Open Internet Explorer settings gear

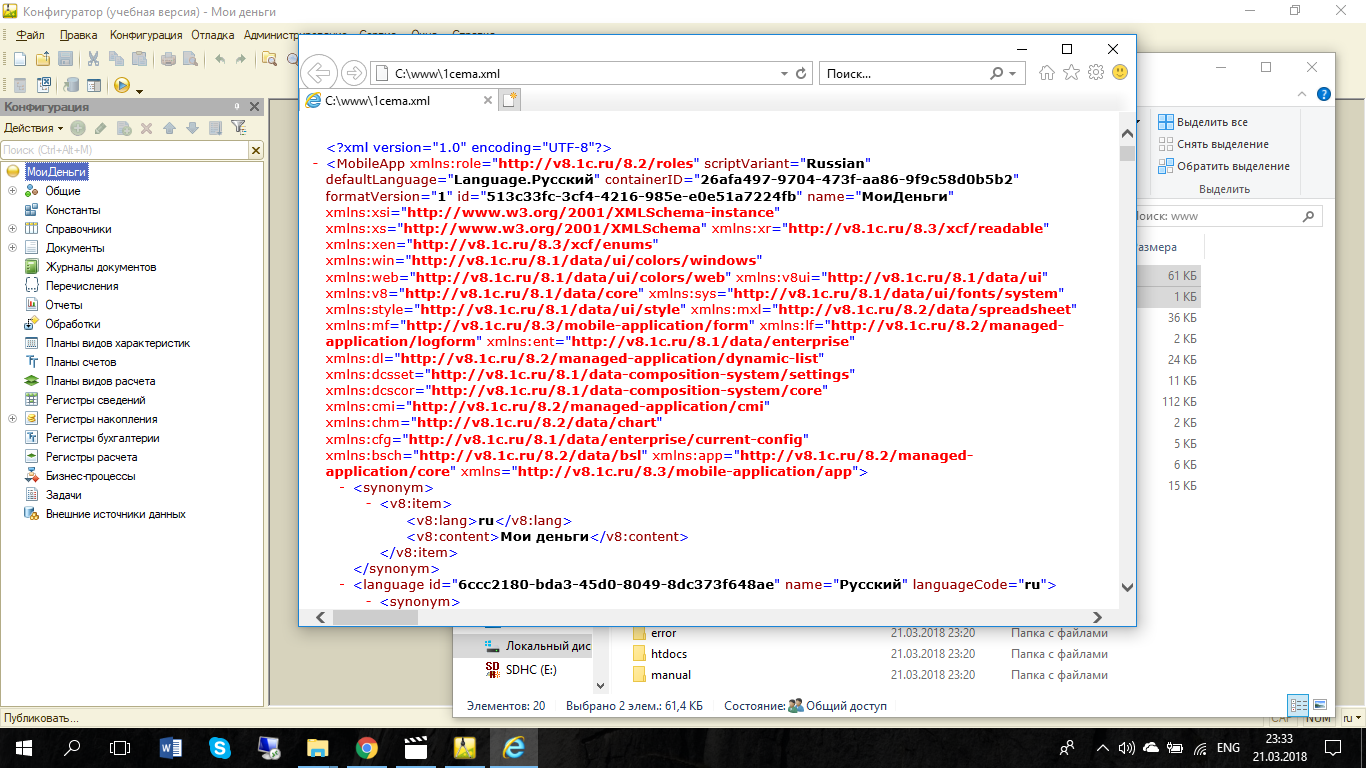(1096, 73)
